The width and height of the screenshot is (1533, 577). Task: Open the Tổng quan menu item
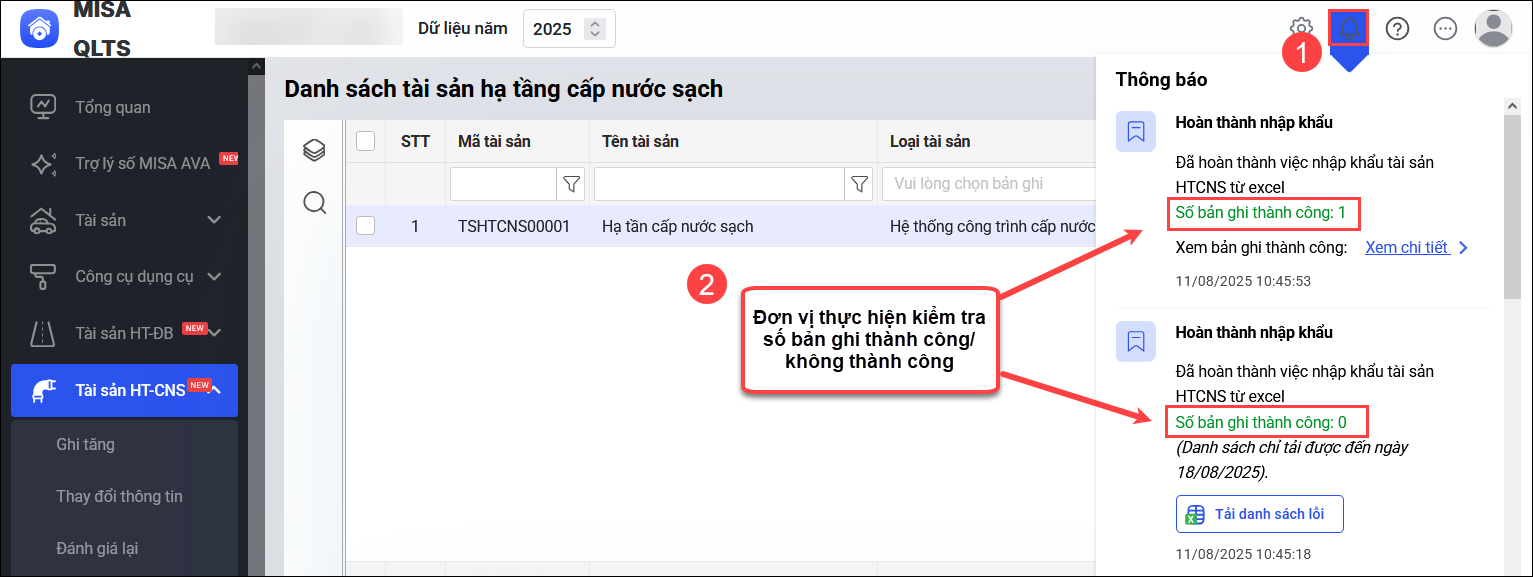pos(124,107)
